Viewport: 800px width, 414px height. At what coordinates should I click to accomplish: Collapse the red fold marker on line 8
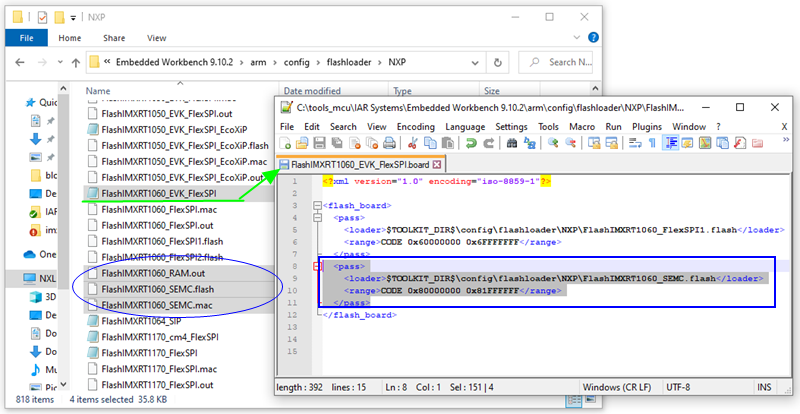click(316, 266)
